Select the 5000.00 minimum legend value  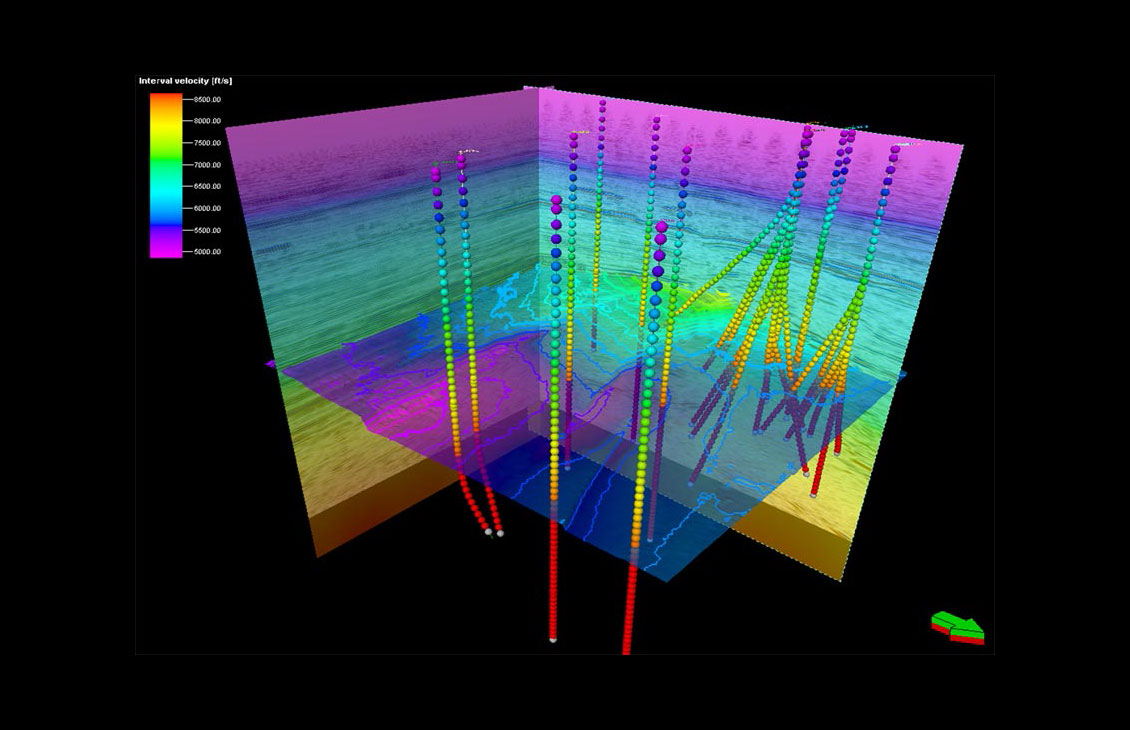pyautogui.click(x=207, y=252)
